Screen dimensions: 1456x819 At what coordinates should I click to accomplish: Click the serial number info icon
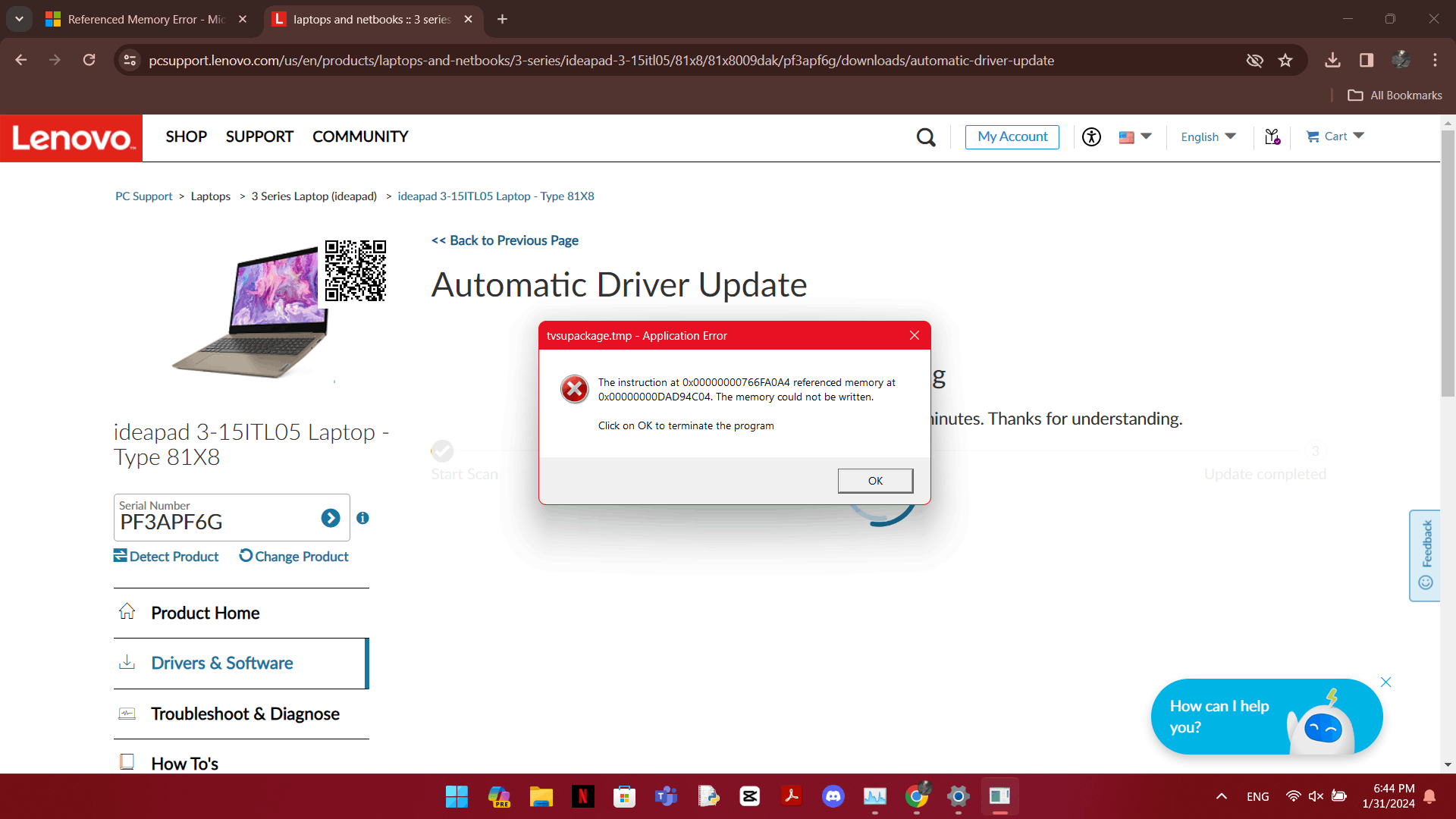click(x=362, y=518)
